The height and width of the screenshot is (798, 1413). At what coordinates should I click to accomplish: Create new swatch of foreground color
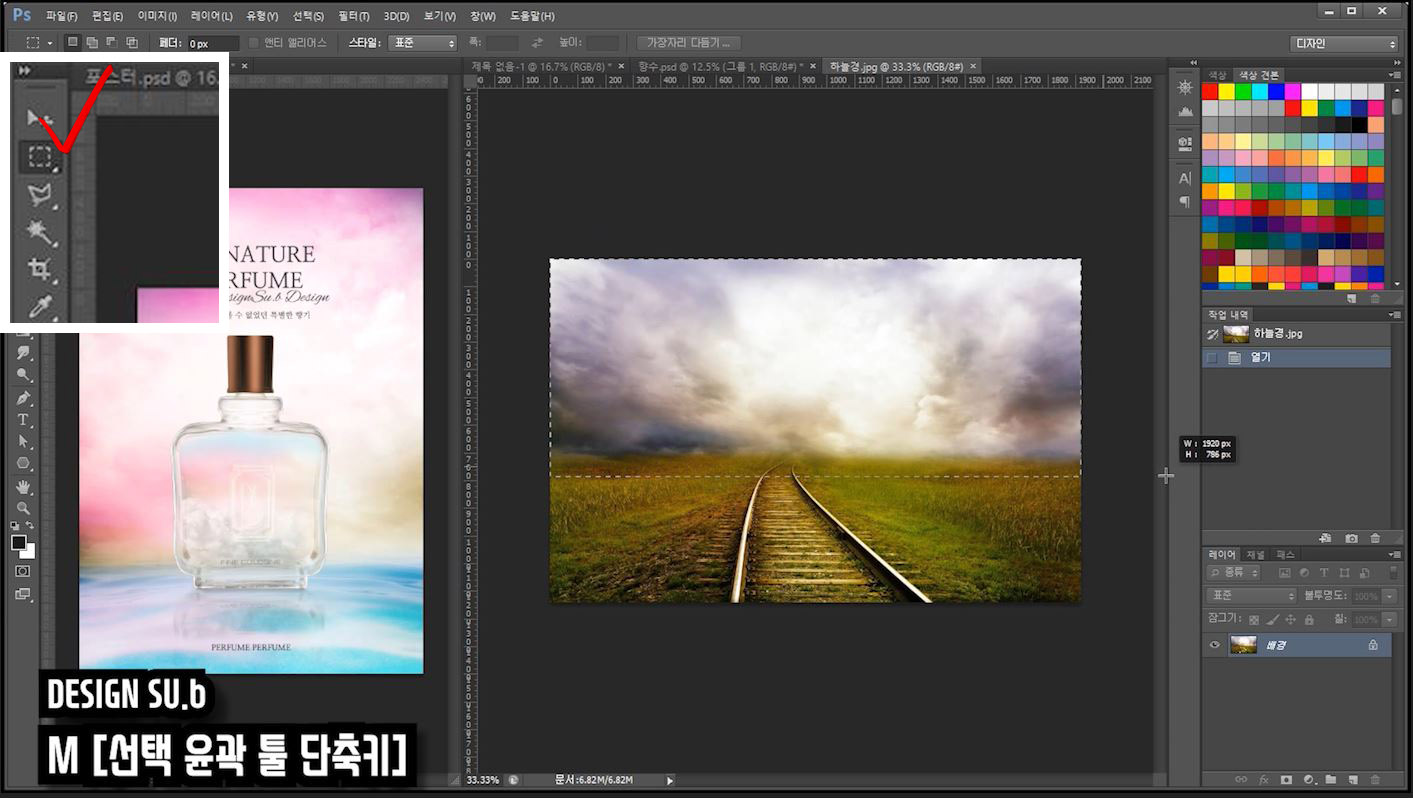coord(1352,298)
